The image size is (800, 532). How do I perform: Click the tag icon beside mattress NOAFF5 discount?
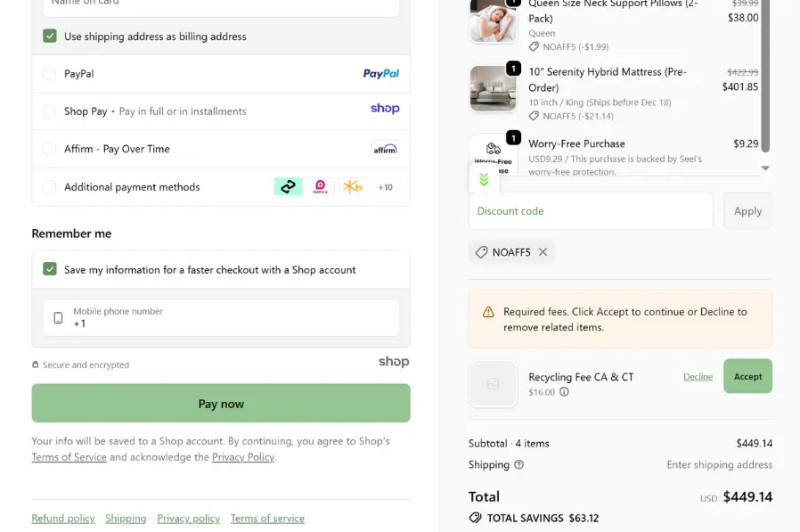pos(534,116)
